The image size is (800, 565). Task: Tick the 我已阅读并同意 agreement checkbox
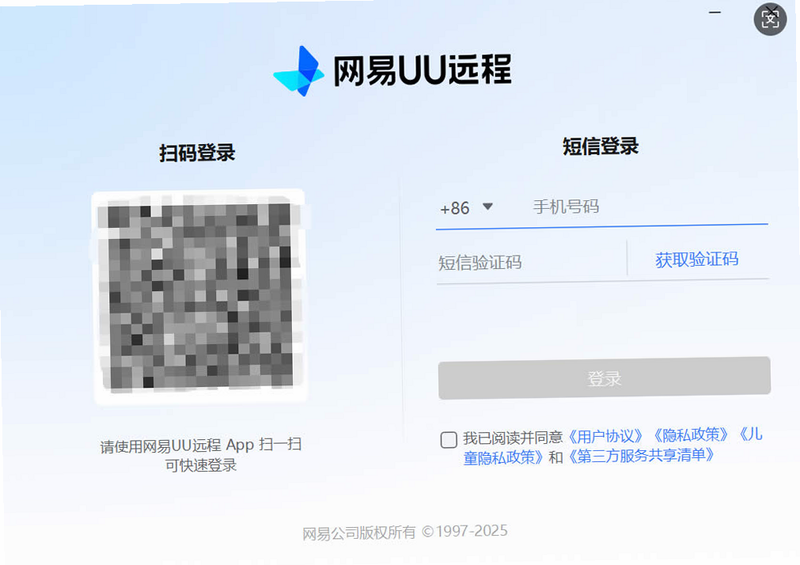point(448,439)
